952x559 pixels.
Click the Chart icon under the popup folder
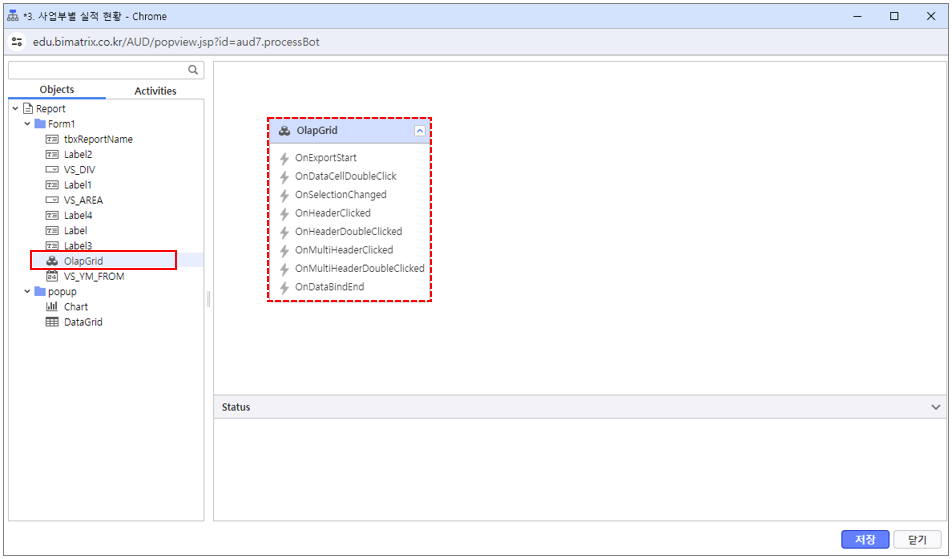[x=52, y=307]
